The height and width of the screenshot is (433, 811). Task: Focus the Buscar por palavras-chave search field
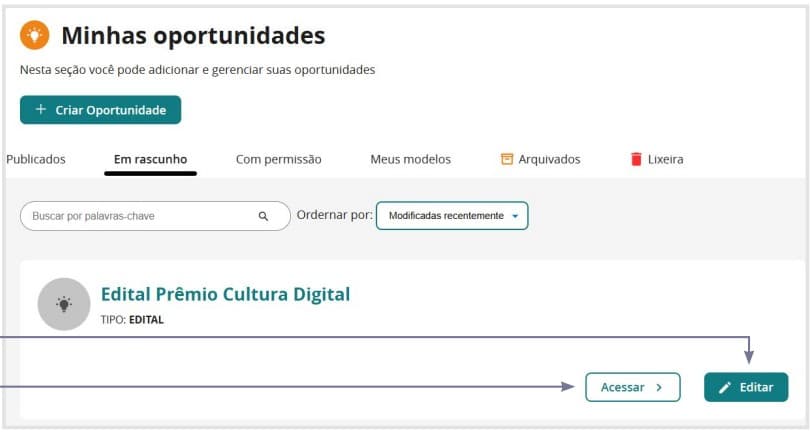click(140, 216)
